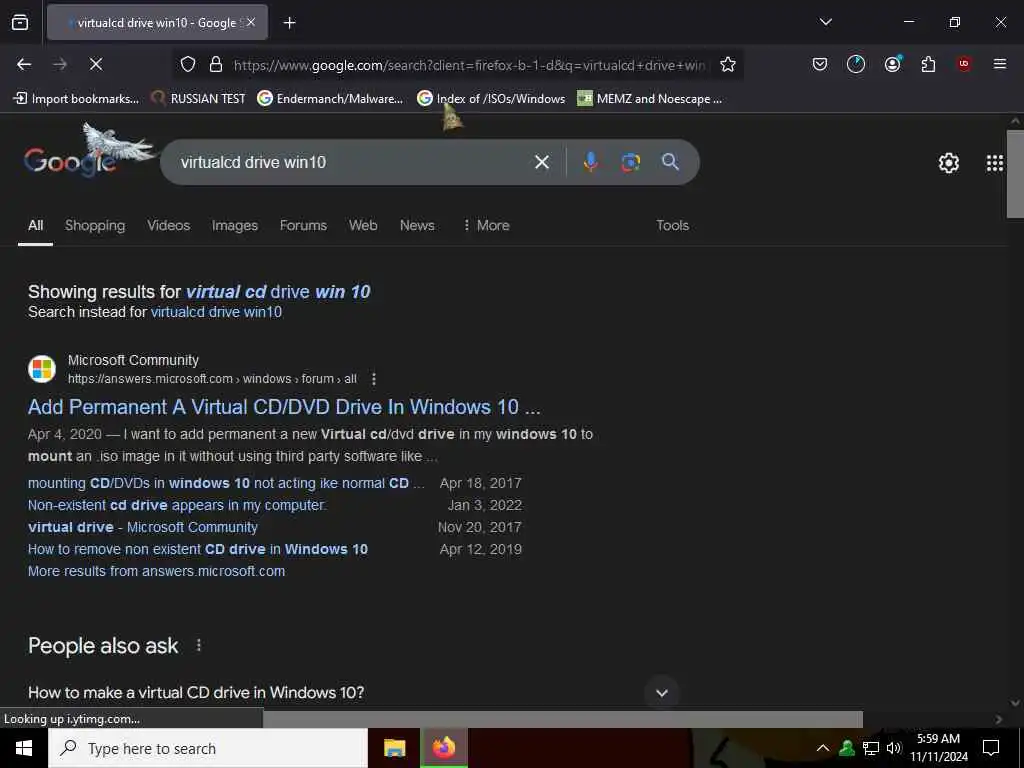This screenshot has height=768, width=1024.
Task: Expand the More filters menu
Action: (486, 225)
